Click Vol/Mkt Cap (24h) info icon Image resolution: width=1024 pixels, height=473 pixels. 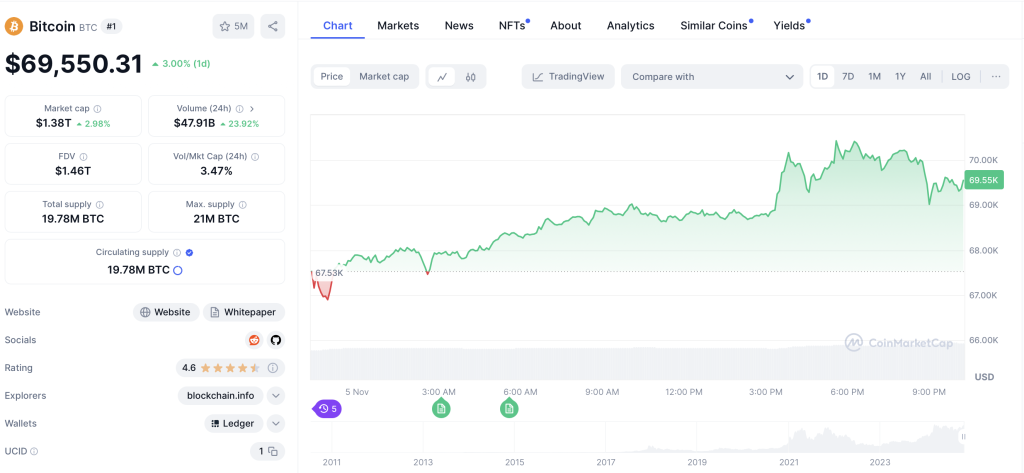pyautogui.click(x=255, y=157)
